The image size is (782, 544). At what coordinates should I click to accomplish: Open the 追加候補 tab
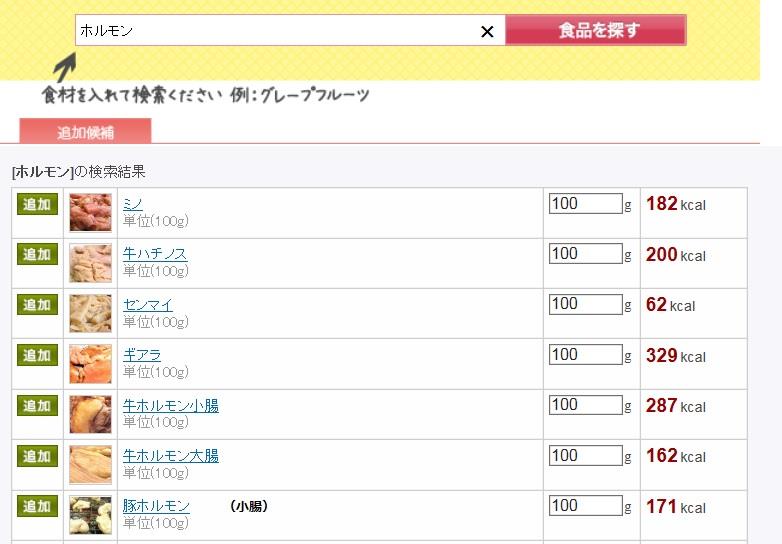tap(85, 132)
